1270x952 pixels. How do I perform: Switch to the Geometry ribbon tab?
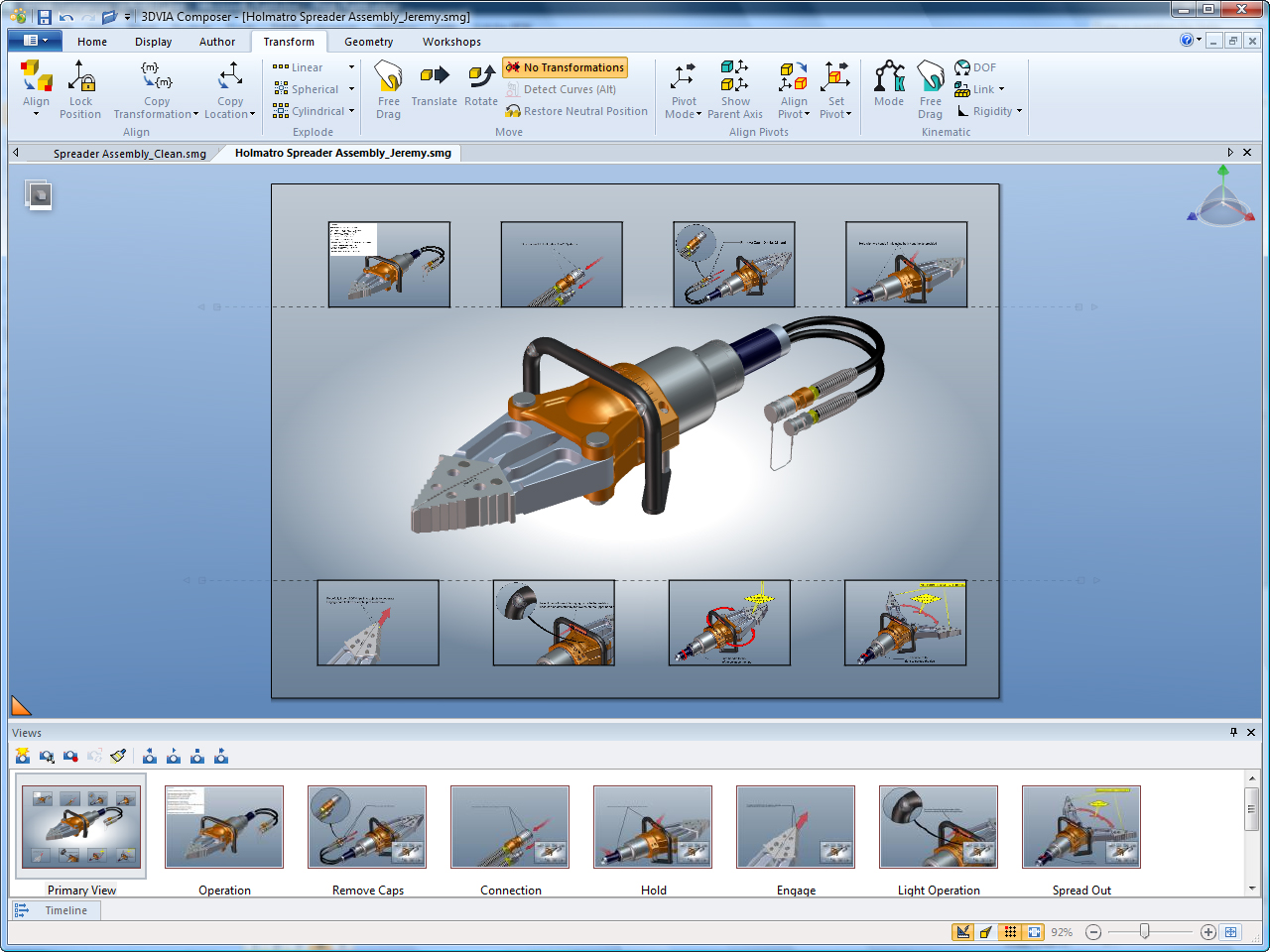click(368, 42)
